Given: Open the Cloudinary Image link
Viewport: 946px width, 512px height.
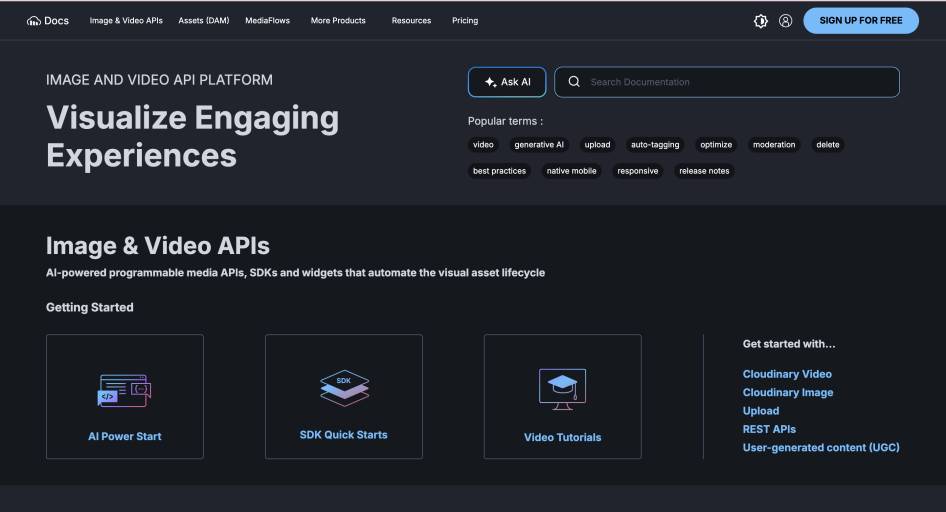Looking at the screenshot, I should coord(788,393).
